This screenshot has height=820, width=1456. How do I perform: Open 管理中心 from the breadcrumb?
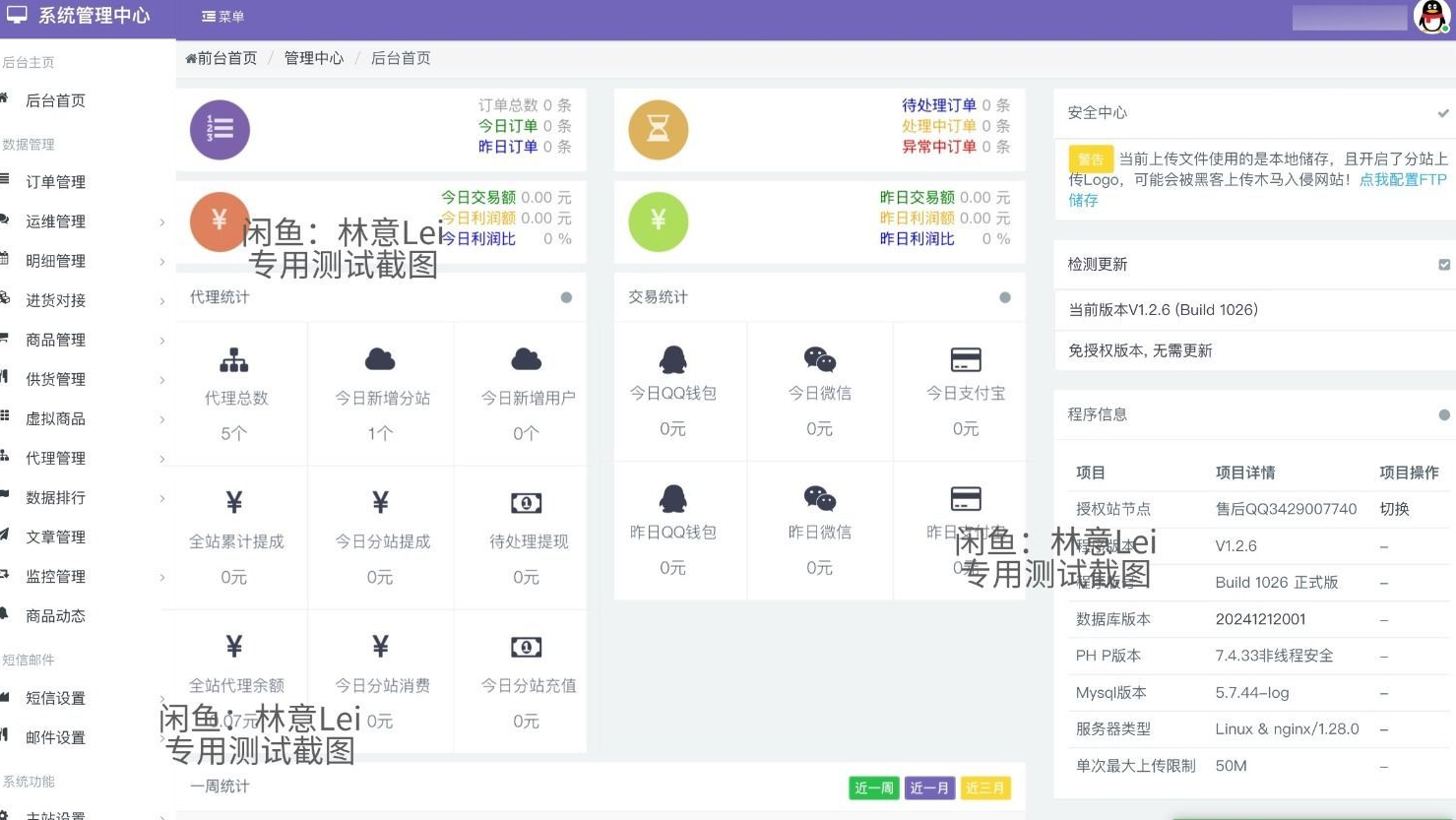pos(313,58)
